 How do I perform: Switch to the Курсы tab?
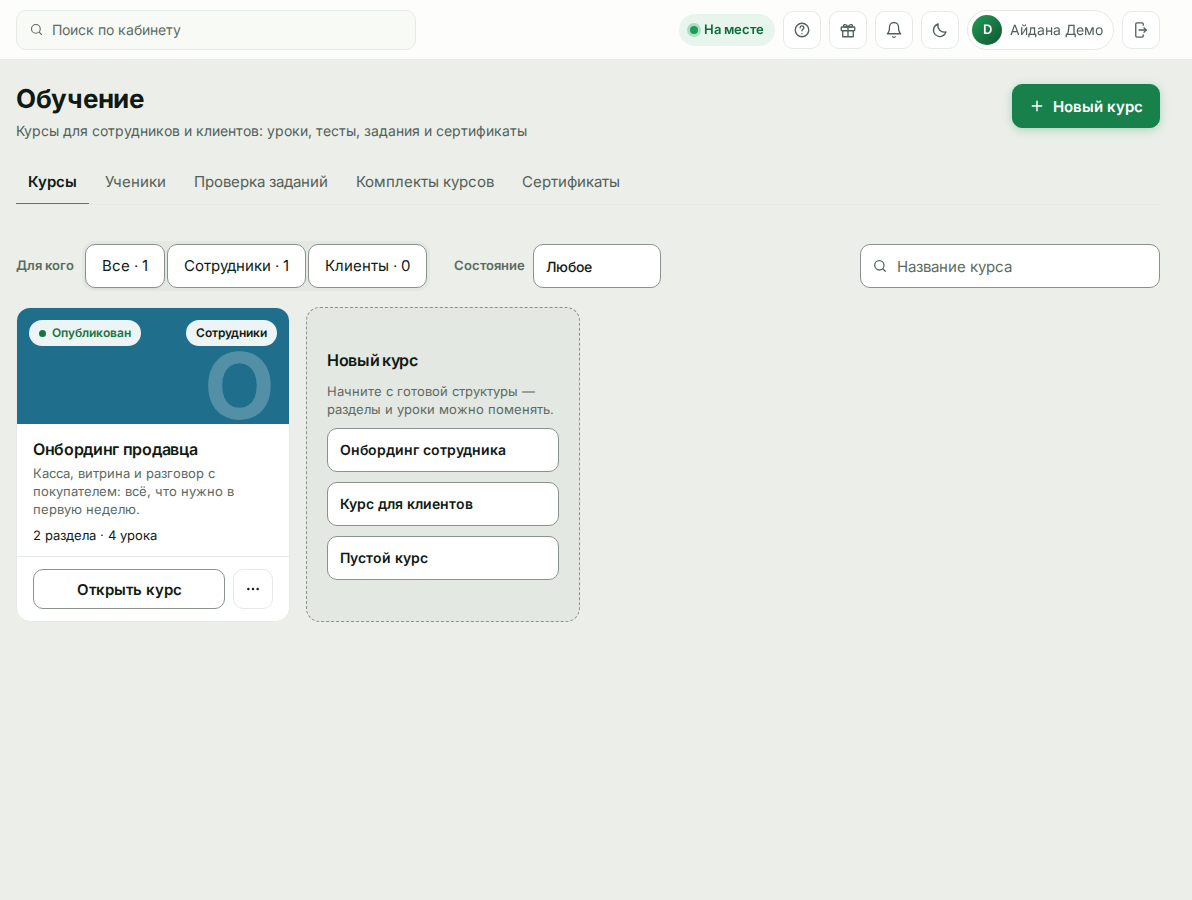point(52,182)
